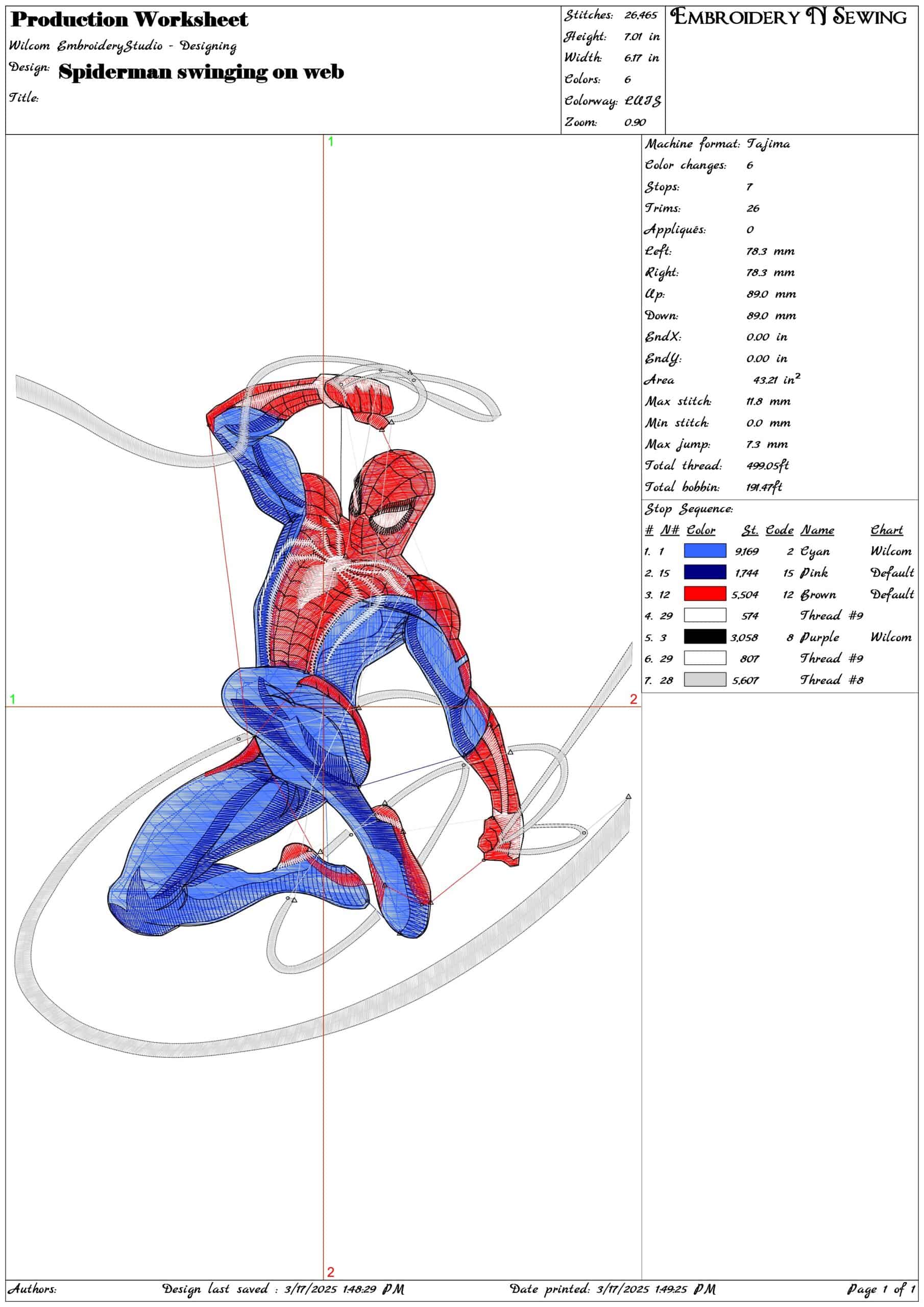924x1307 pixels.
Task: Click the "Page 1 of 1" footer
Action: [x=881, y=1289]
